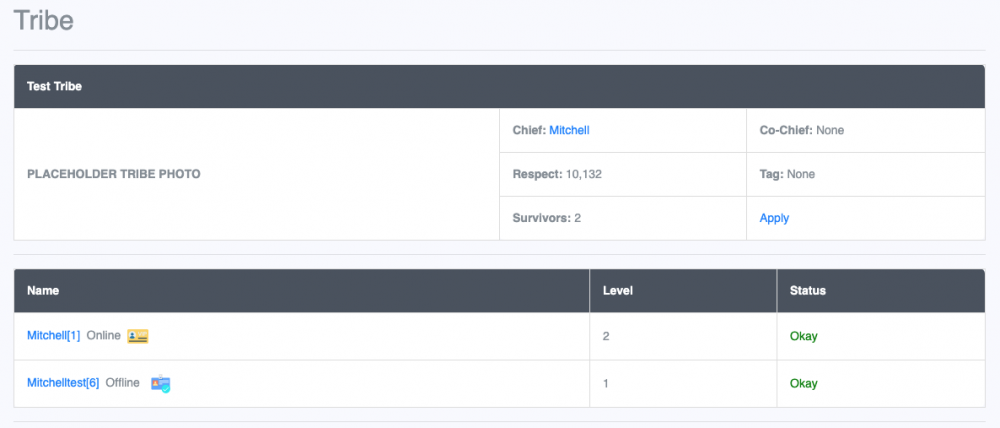Click the Test Tribe panel header
Screen dimensions: 1000x428
point(54,87)
